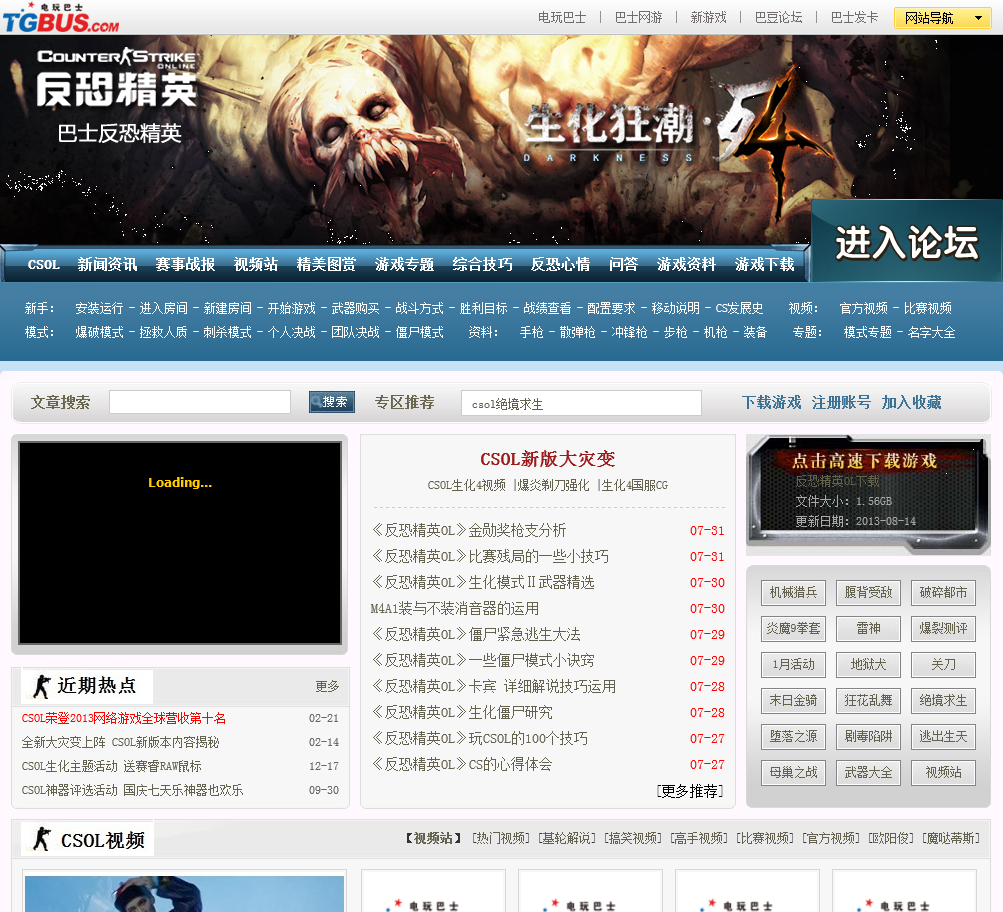Go to 精美图赏 nav tab

(326, 265)
